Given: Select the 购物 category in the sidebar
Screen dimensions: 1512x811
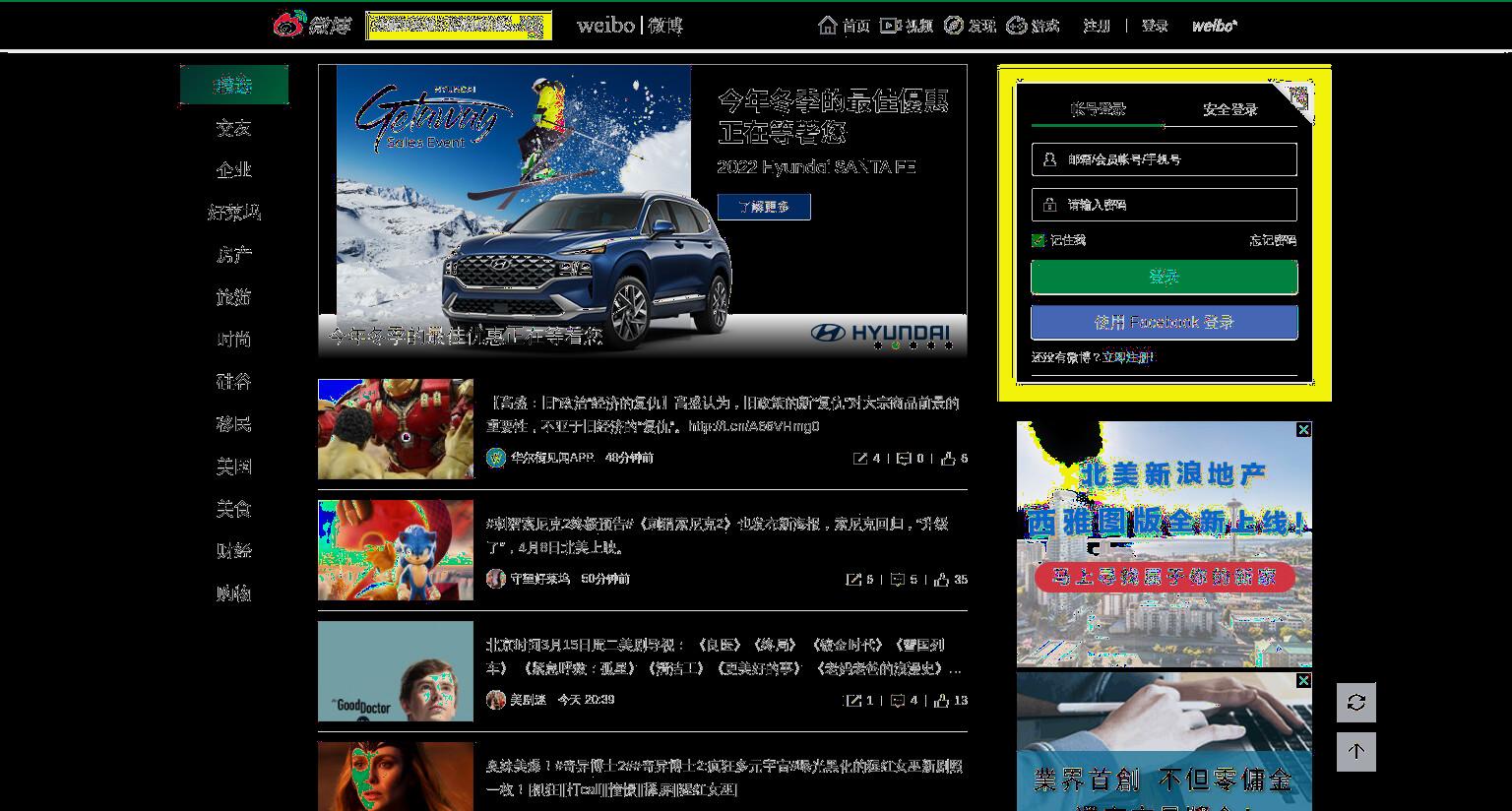Looking at the screenshot, I should (x=234, y=593).
